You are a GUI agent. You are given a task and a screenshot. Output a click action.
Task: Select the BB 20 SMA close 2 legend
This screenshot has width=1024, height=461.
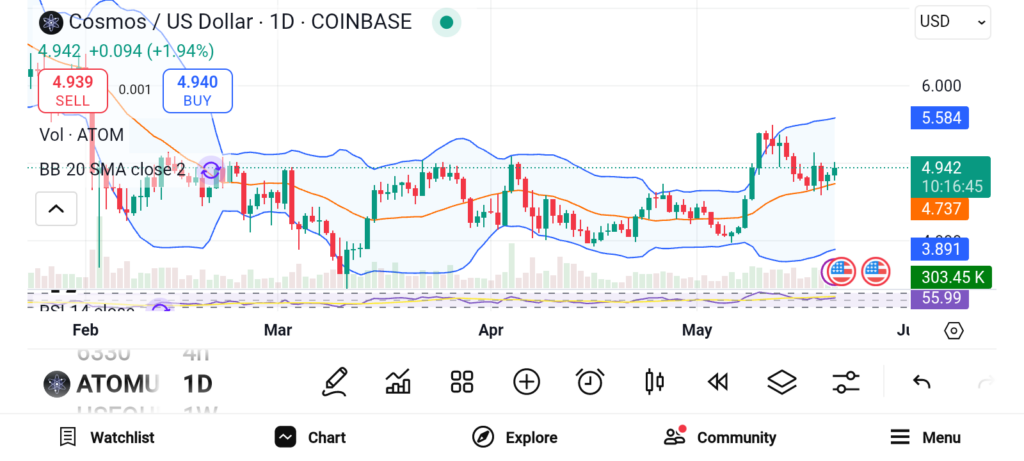pos(112,170)
